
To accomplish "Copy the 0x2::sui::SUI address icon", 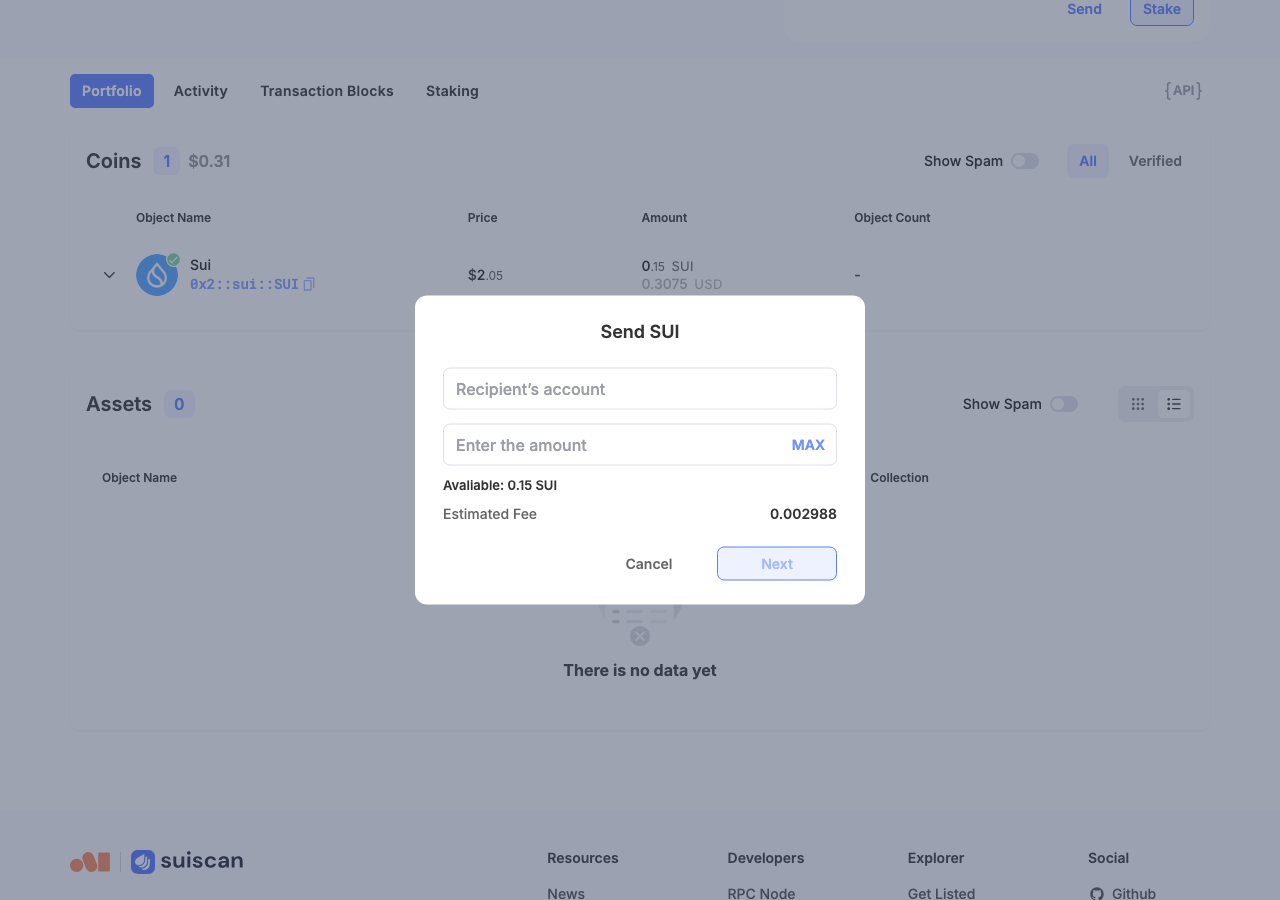I will 309,284.
